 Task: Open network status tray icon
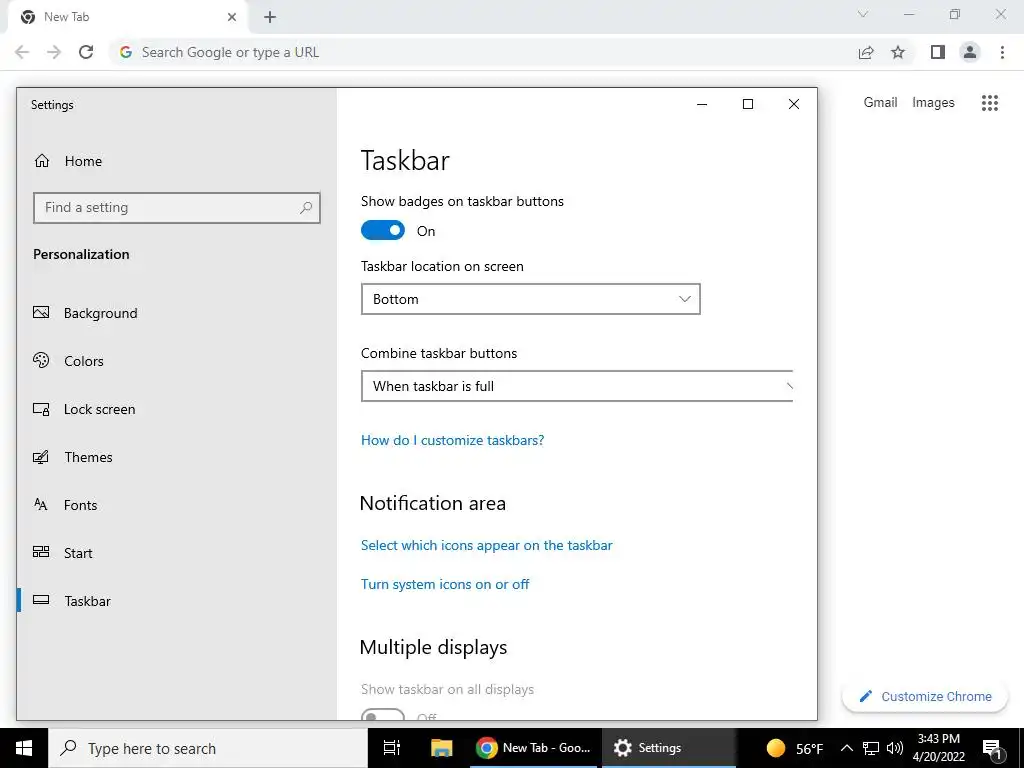tap(871, 748)
